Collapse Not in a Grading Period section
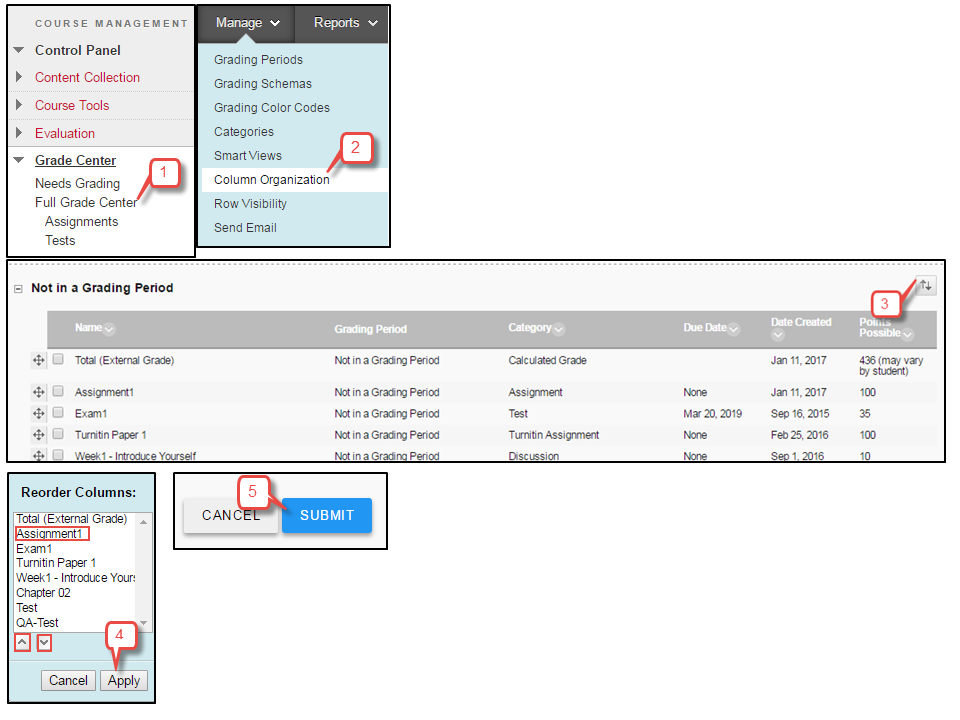Viewport: 960px width, 720px height. [18, 288]
